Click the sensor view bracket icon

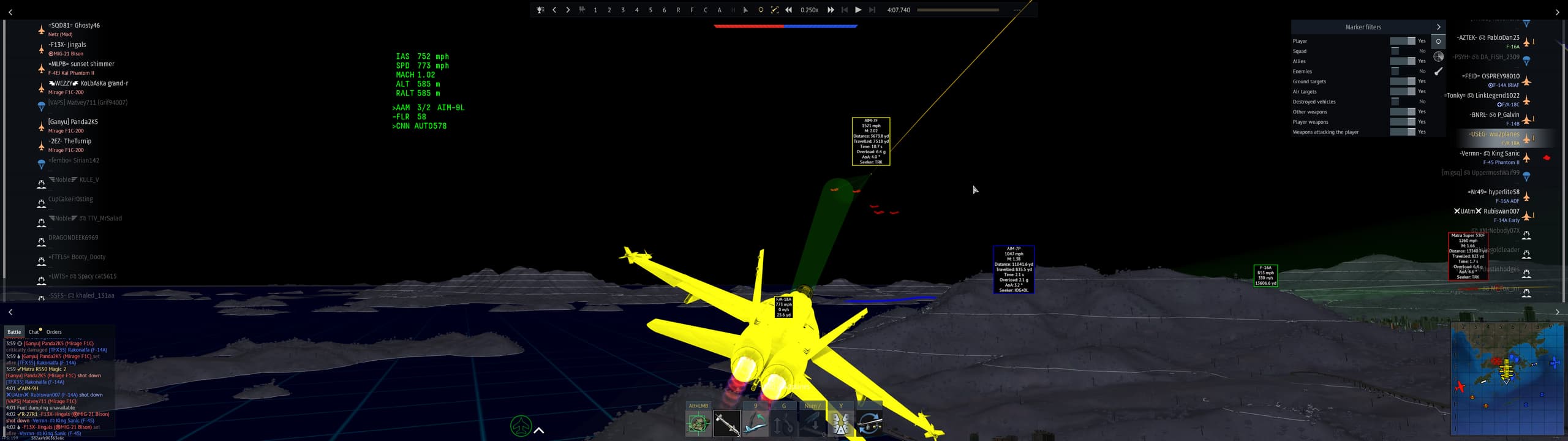pyautogui.click(x=775, y=10)
